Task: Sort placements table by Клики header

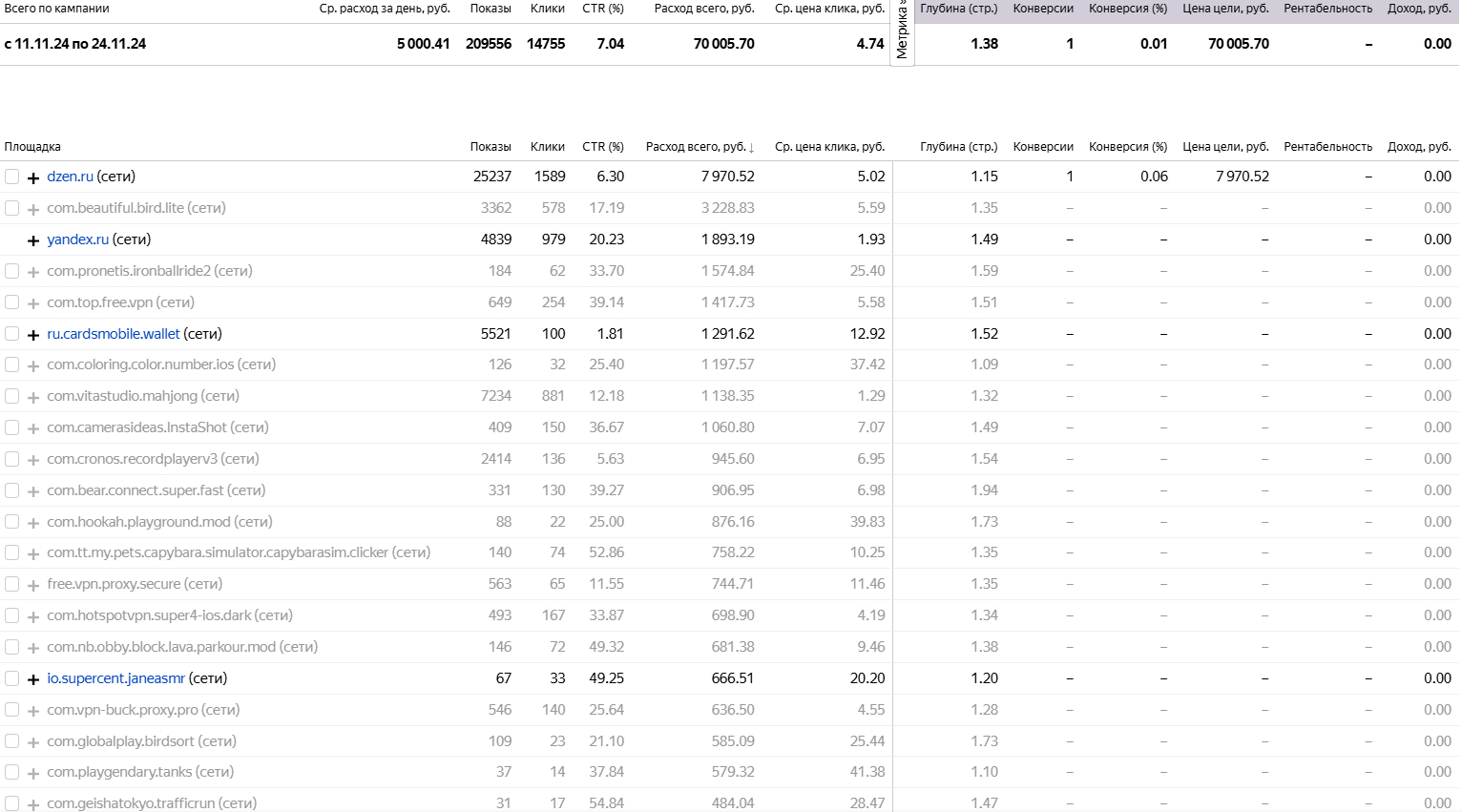Action: click(x=548, y=147)
